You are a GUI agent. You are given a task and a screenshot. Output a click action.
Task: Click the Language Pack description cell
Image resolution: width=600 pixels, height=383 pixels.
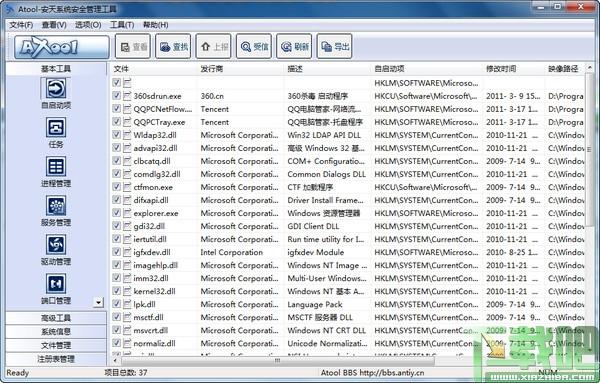coord(315,305)
